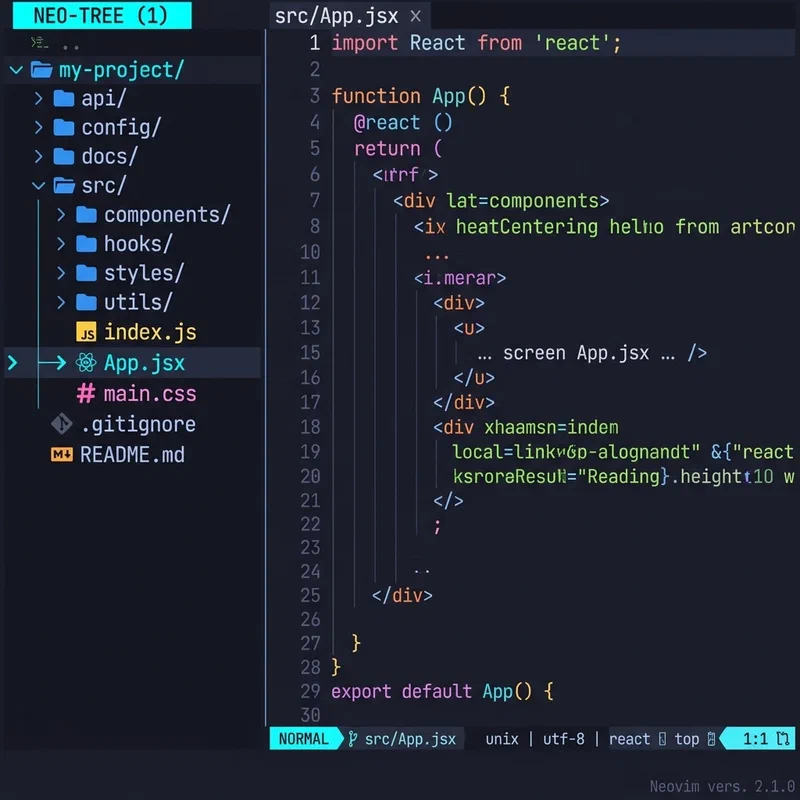
Task: Click the 1:1 cursor position indicator
Action: pyautogui.click(x=755, y=739)
